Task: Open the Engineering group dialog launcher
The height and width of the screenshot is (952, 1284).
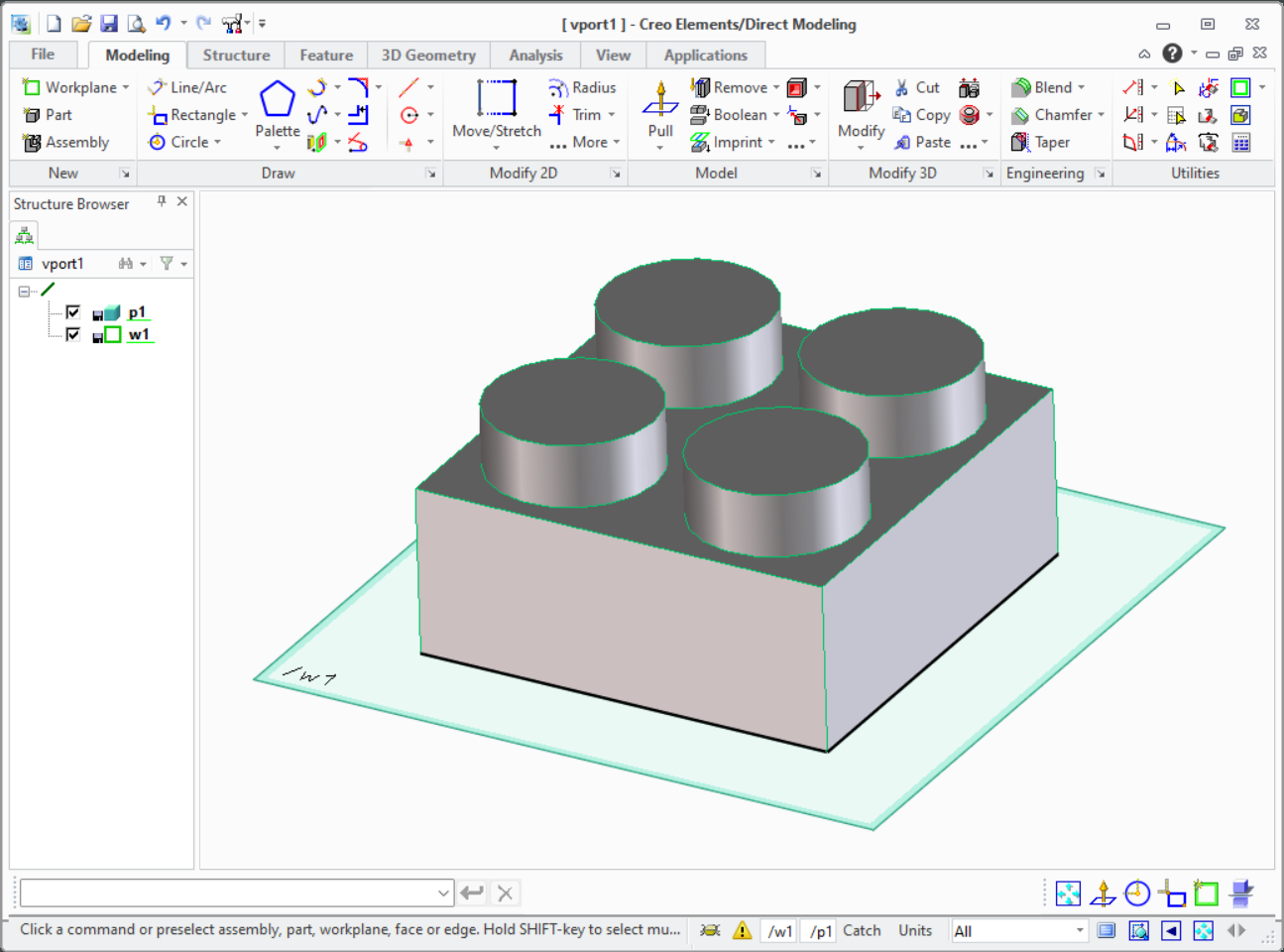Action: pyautogui.click(x=1100, y=174)
